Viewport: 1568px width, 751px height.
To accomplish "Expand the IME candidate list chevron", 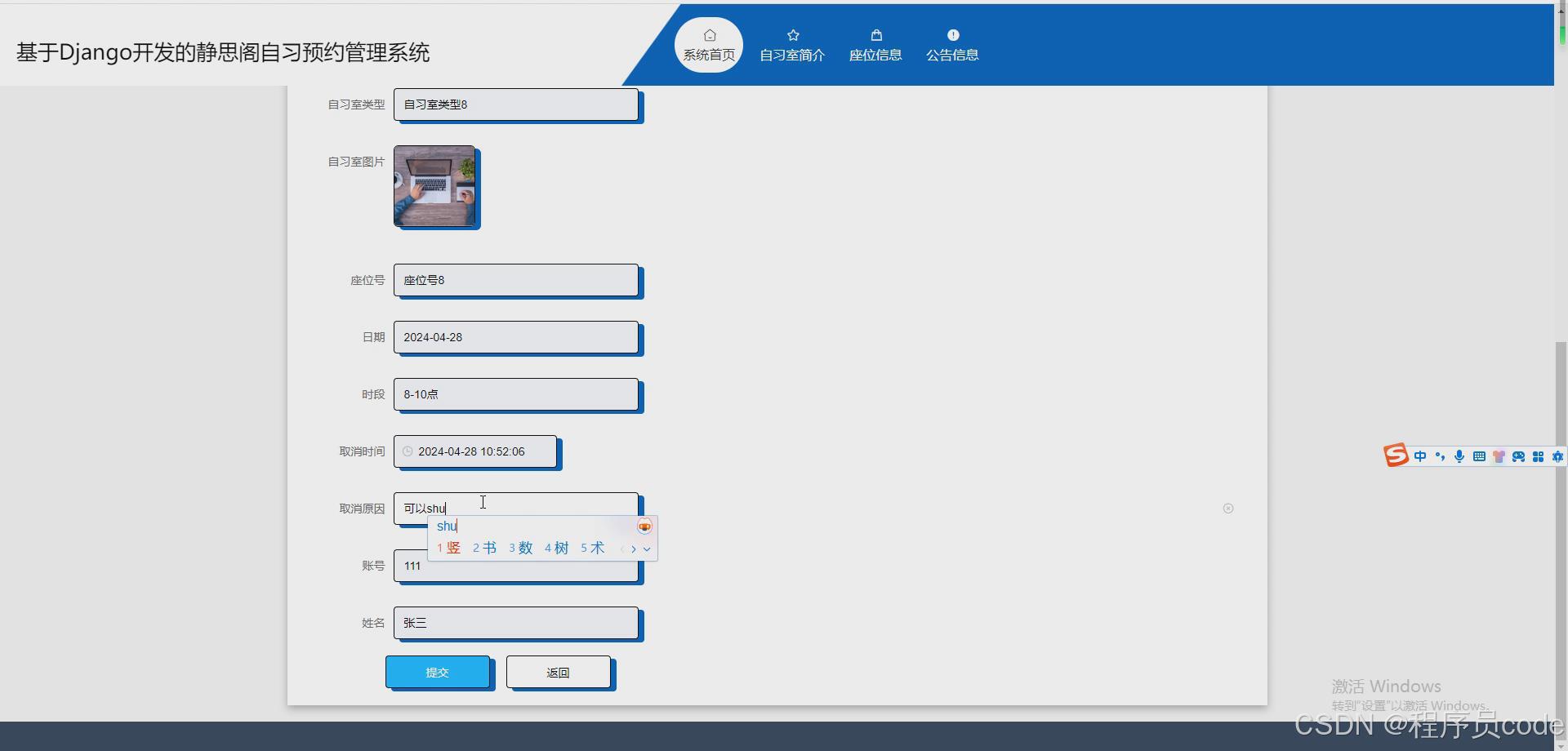I will (647, 549).
